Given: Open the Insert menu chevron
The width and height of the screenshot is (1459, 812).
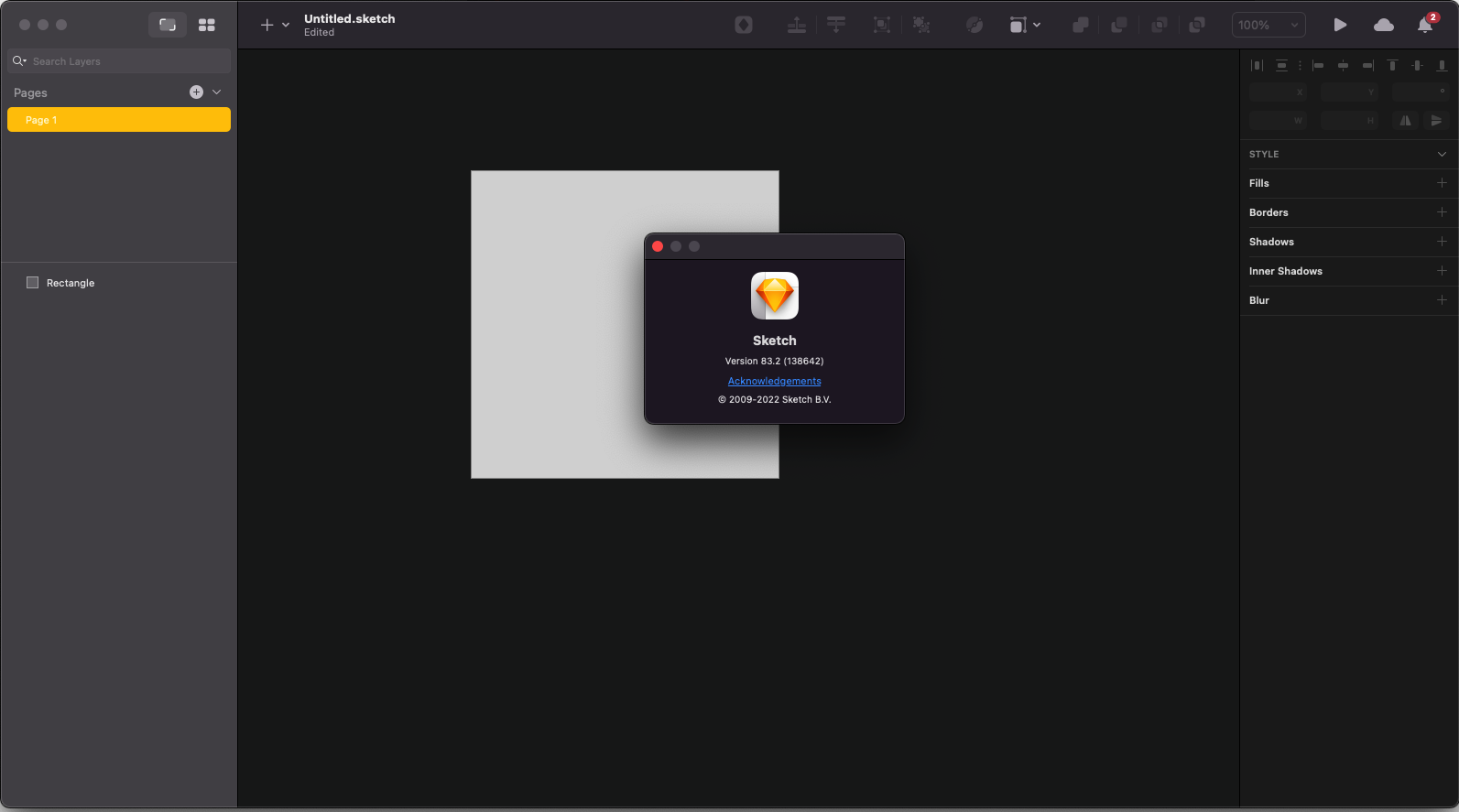Looking at the screenshot, I should [286, 25].
